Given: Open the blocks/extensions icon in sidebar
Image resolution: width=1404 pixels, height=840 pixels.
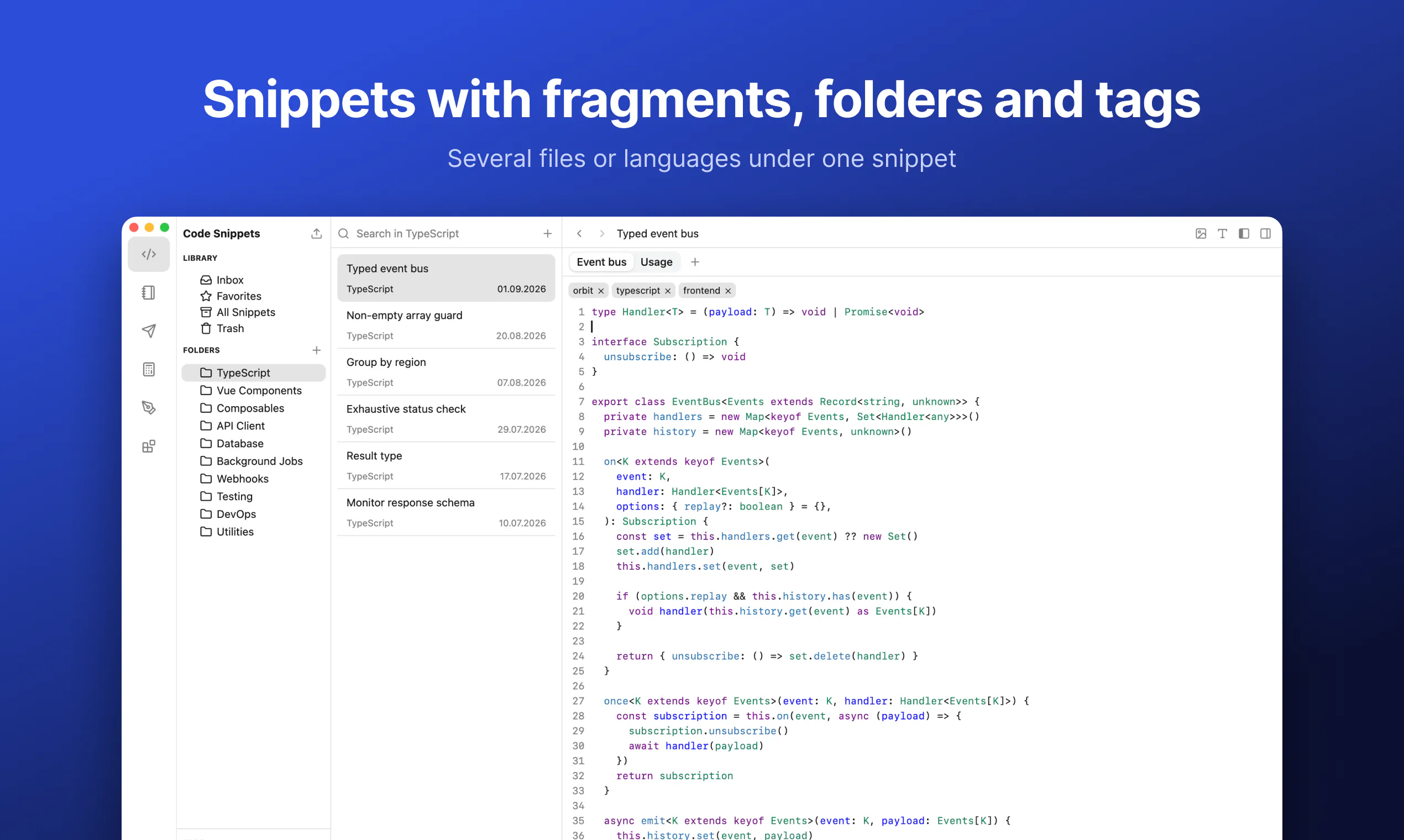Looking at the screenshot, I should click(x=149, y=446).
